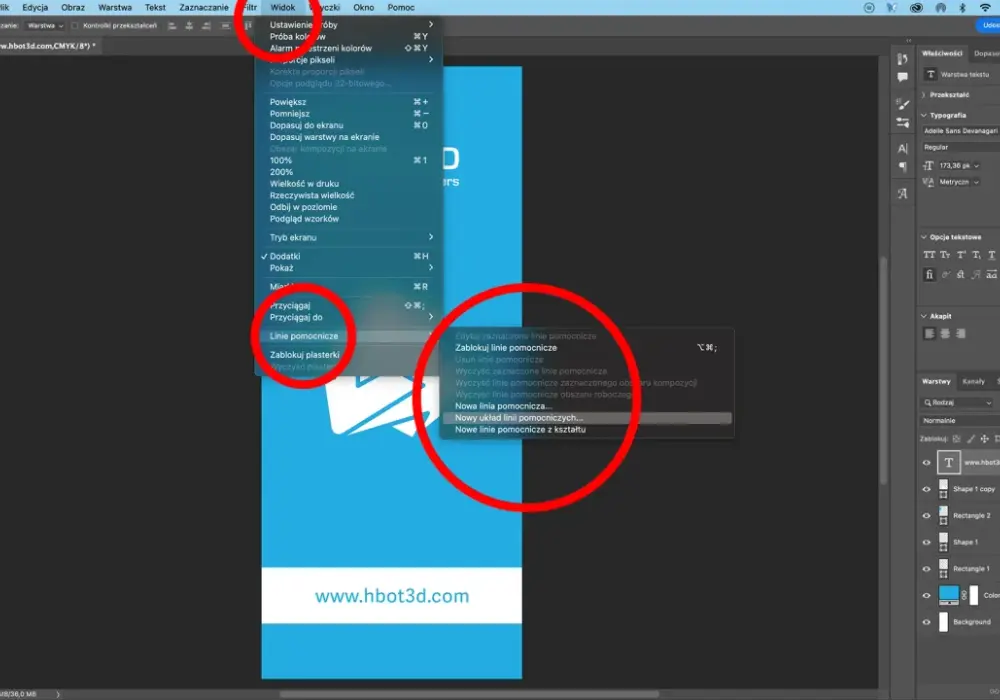1000x700 pixels.
Task: Expand the Przekształć section
Action: tap(923, 94)
